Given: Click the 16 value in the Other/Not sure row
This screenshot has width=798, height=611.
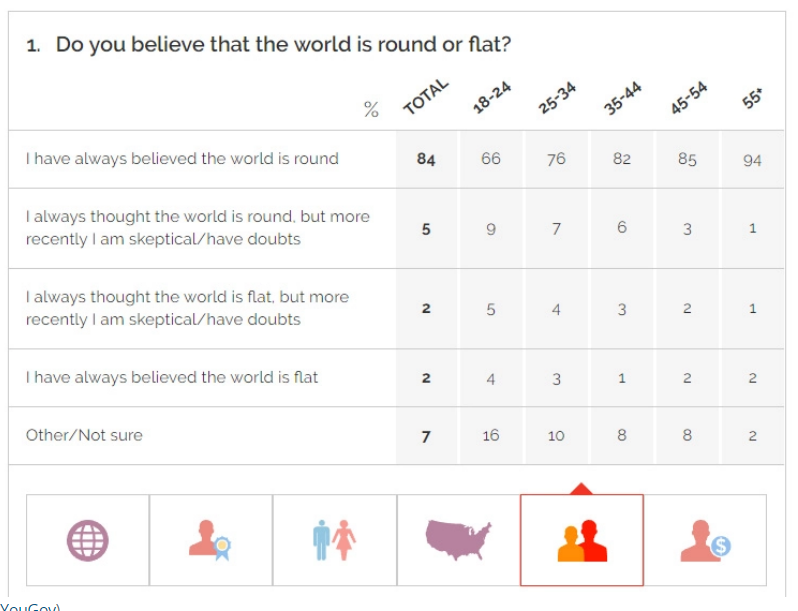Looking at the screenshot, I should (x=491, y=435).
